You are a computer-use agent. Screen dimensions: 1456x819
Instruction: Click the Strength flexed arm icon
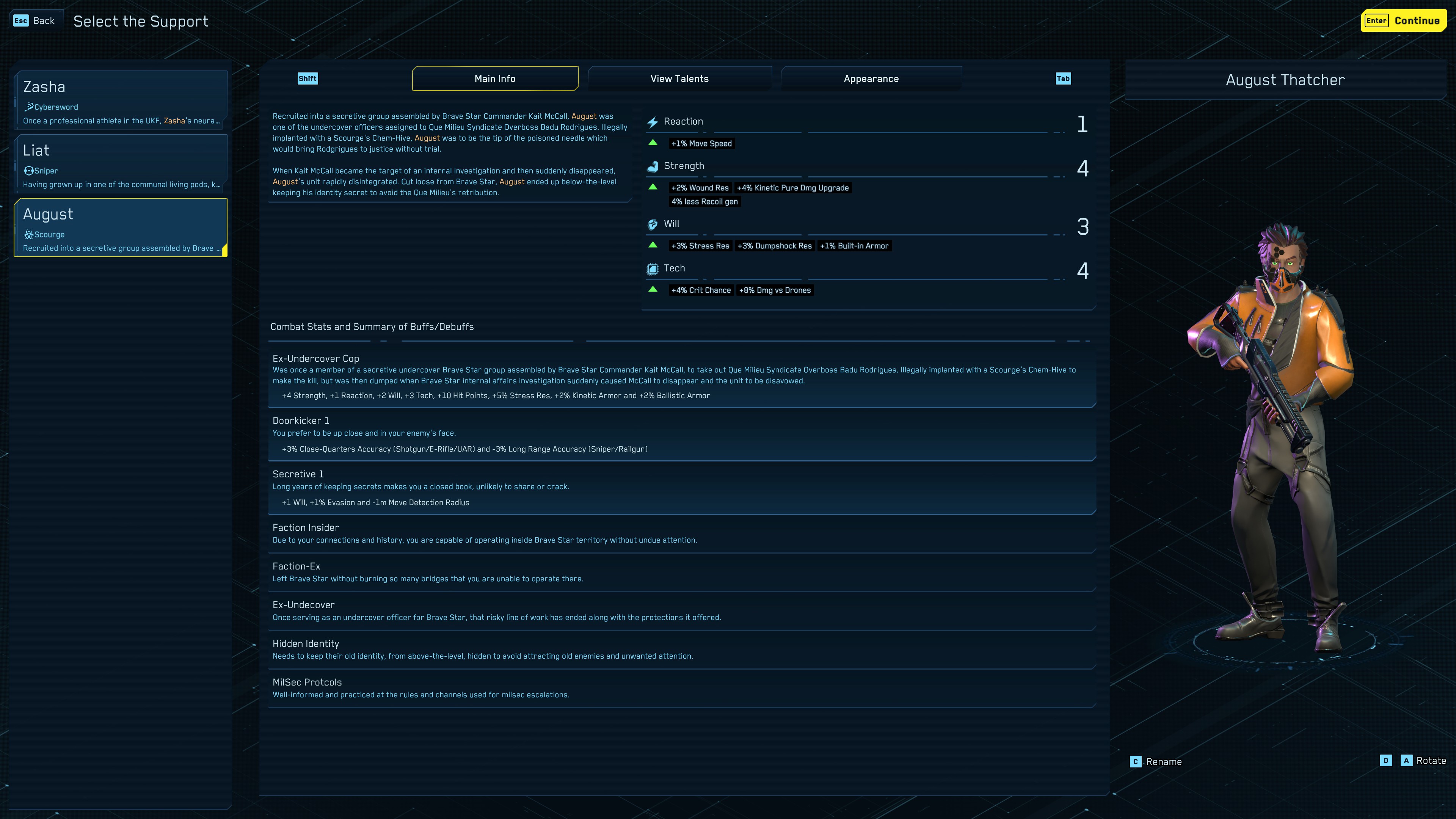click(652, 166)
